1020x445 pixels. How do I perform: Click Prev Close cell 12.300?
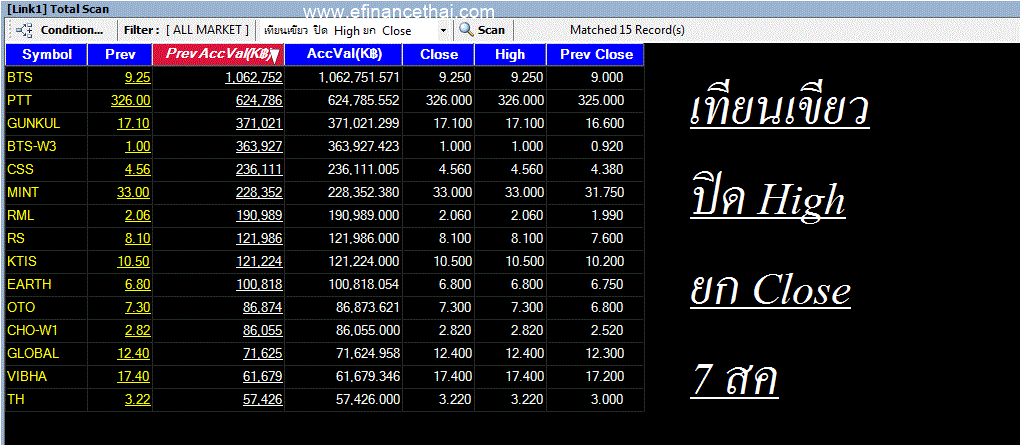point(604,353)
